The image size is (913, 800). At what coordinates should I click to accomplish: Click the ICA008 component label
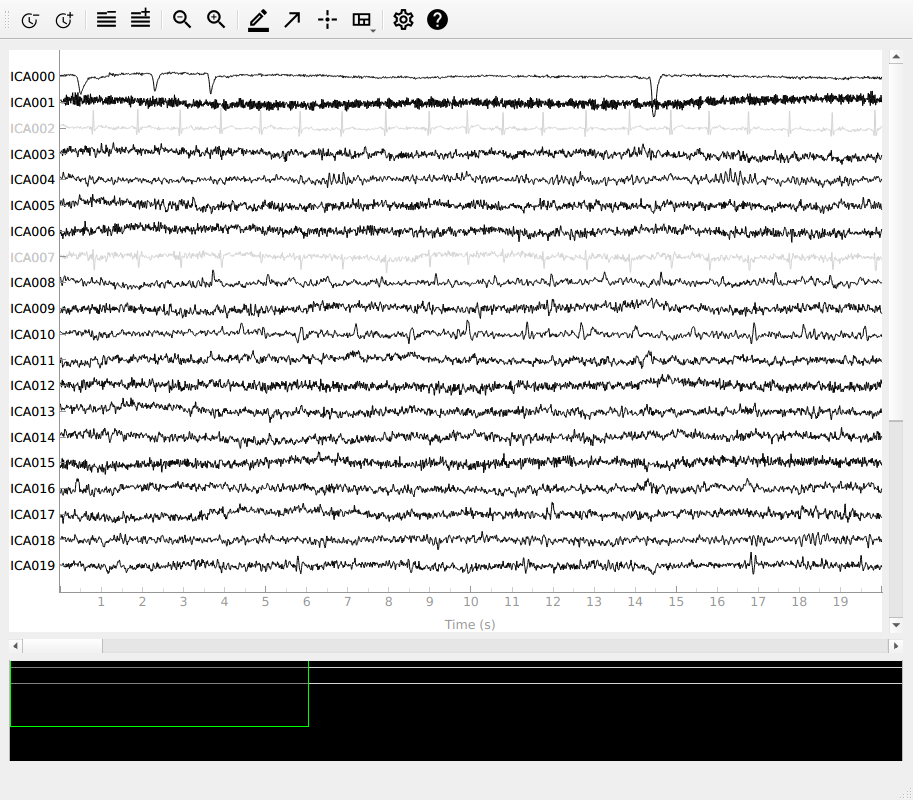click(33, 282)
